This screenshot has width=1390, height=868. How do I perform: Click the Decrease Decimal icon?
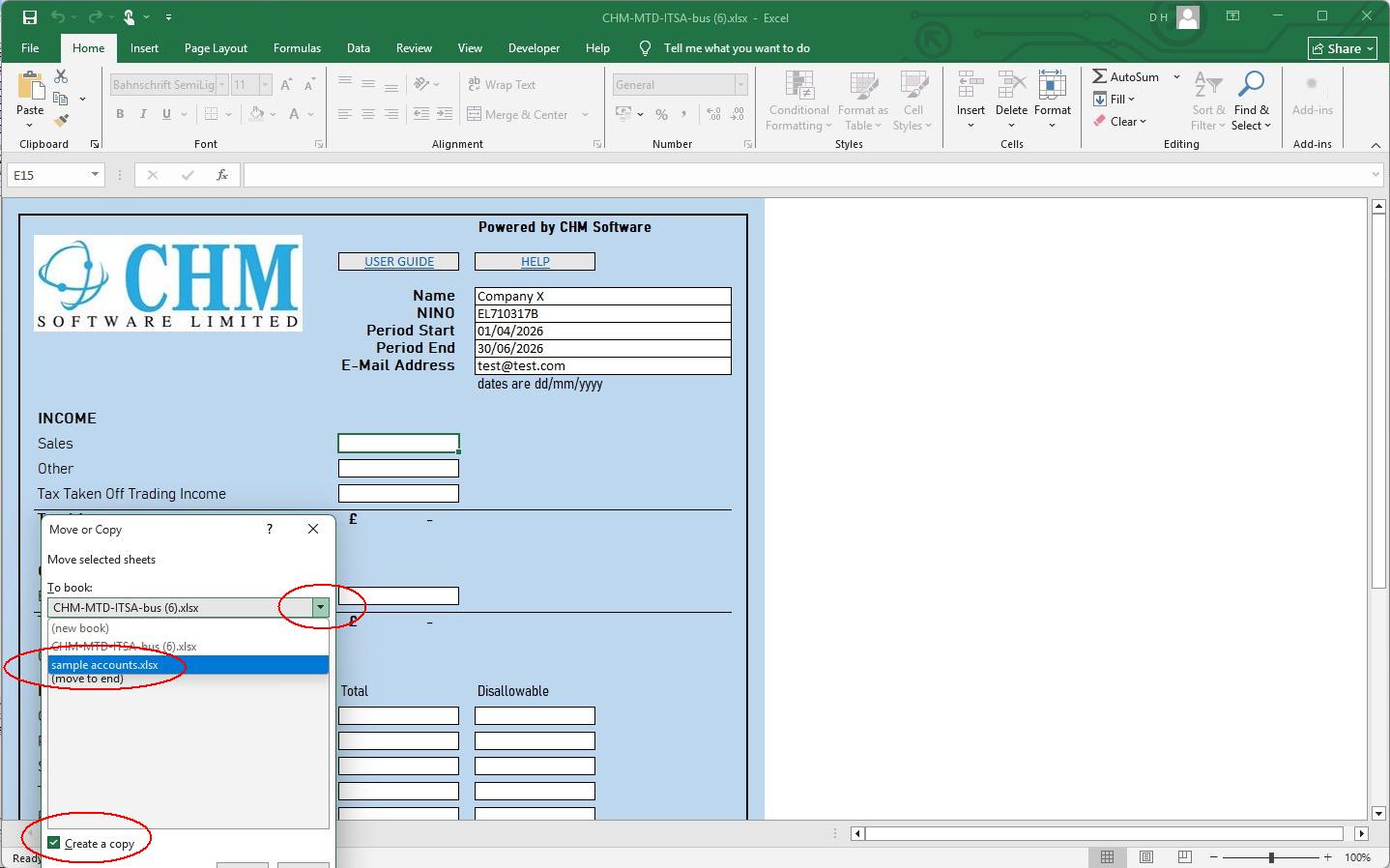738,114
